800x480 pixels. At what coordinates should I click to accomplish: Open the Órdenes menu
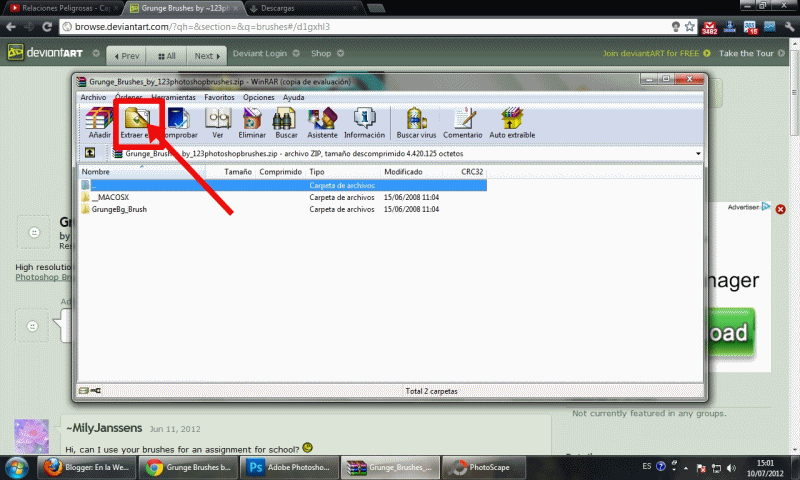(x=129, y=97)
